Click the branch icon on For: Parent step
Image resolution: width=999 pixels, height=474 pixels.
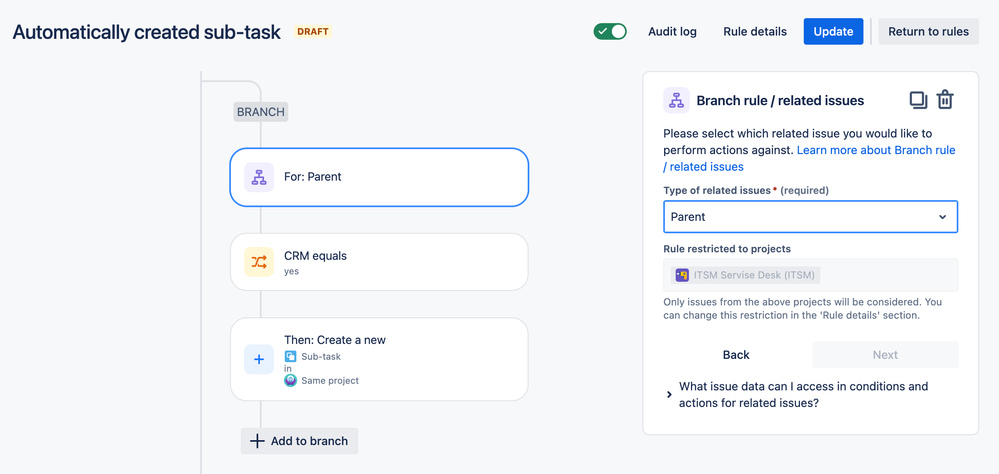click(259, 177)
